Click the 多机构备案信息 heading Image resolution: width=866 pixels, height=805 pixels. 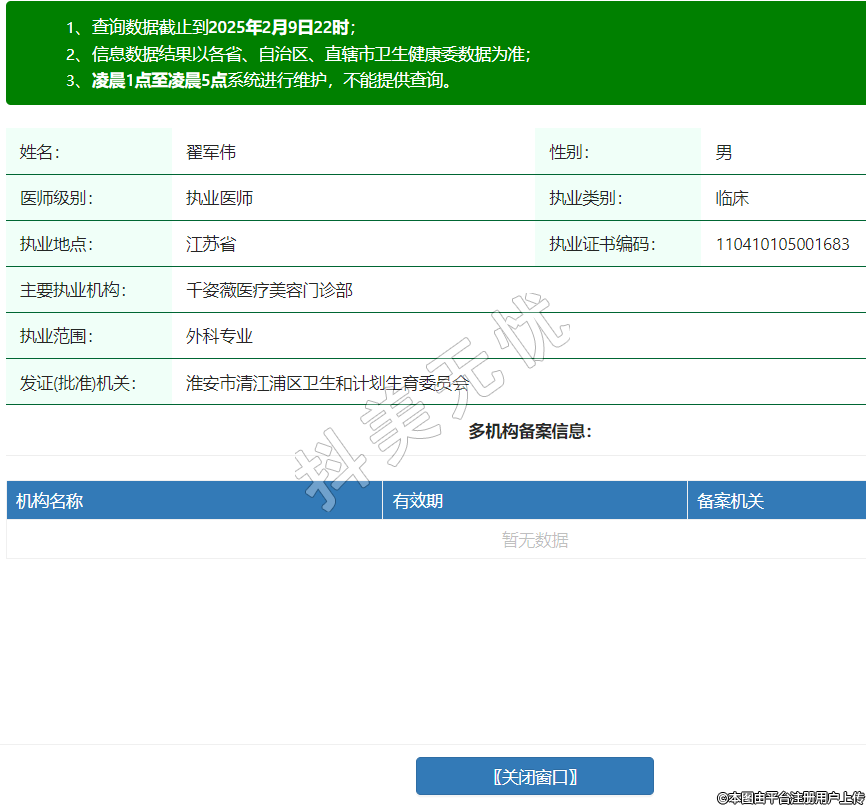[x=530, y=431]
